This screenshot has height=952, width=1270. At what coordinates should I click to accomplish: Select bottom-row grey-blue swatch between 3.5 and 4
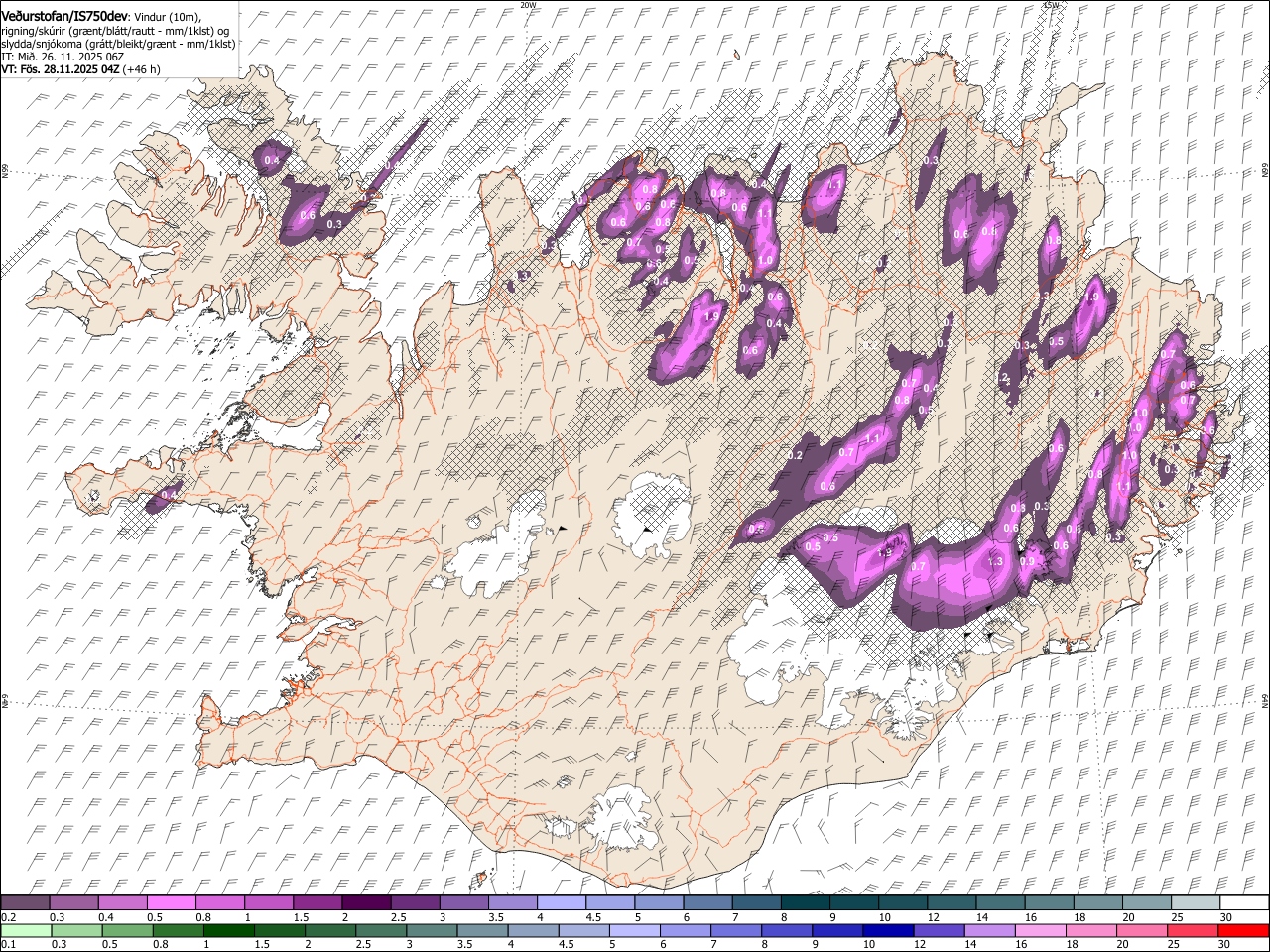(481, 931)
